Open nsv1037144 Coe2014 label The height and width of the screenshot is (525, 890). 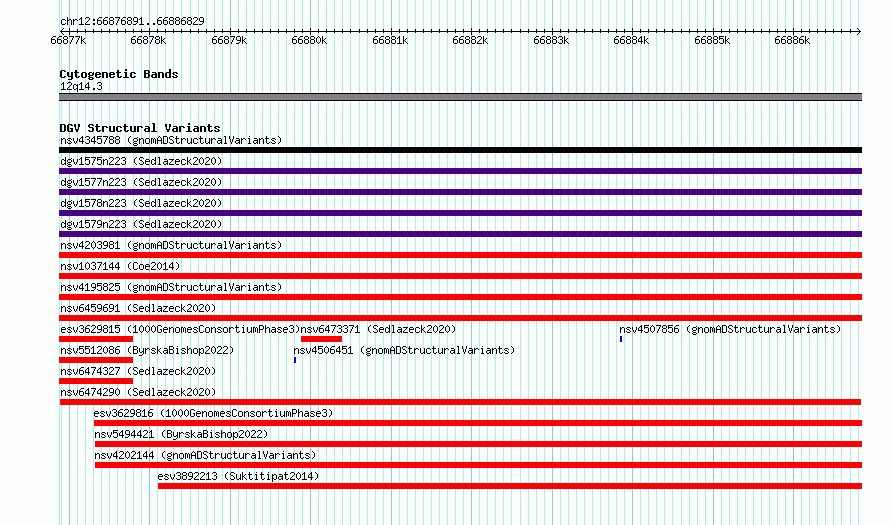pos(120,266)
